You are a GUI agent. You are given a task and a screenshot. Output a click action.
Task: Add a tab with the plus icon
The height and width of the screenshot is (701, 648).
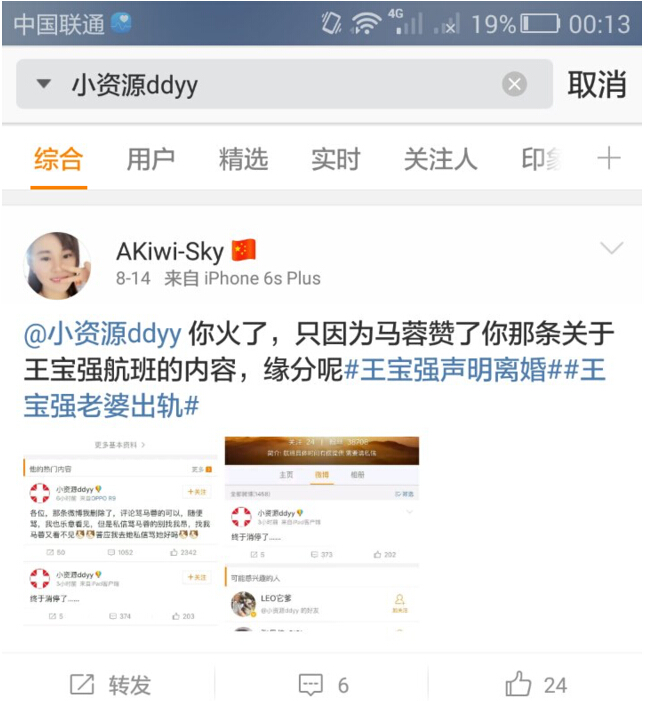(x=609, y=159)
